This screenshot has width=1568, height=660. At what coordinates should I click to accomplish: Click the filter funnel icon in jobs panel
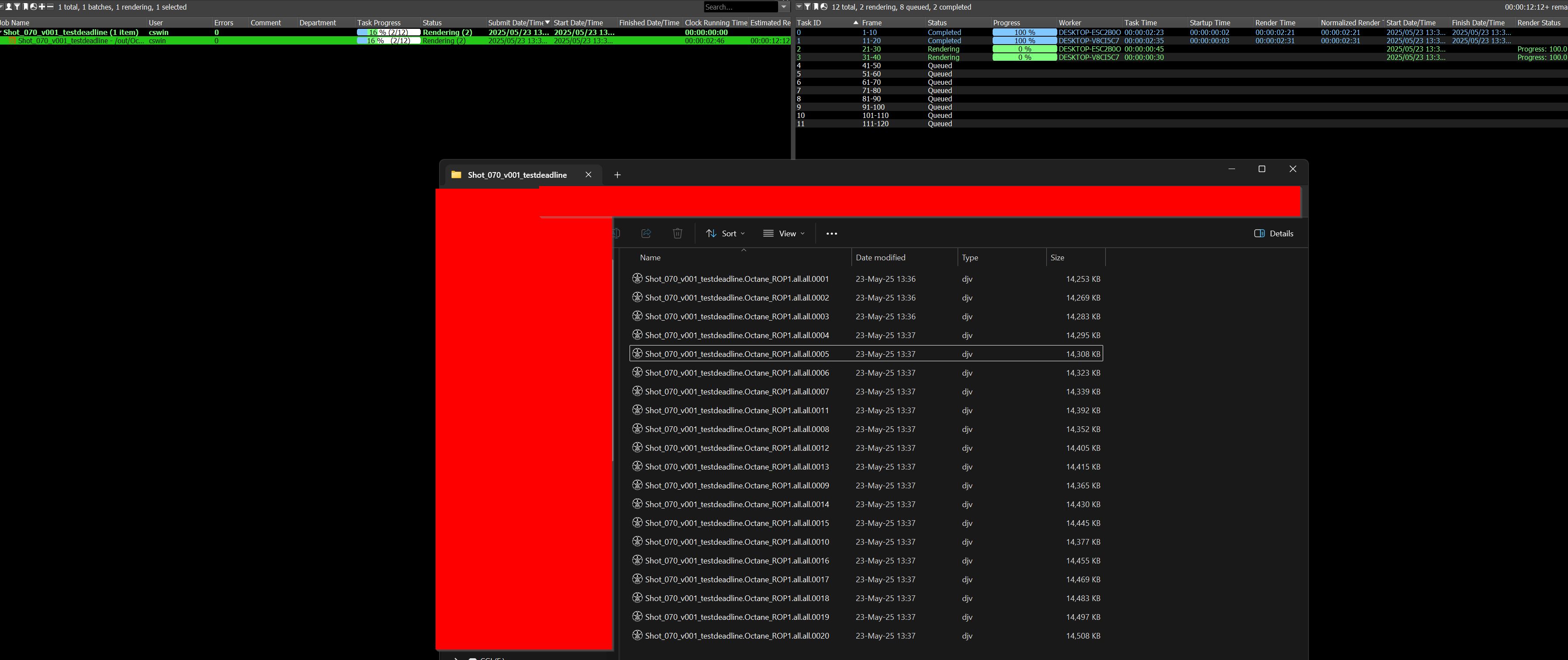pyautogui.click(x=17, y=7)
